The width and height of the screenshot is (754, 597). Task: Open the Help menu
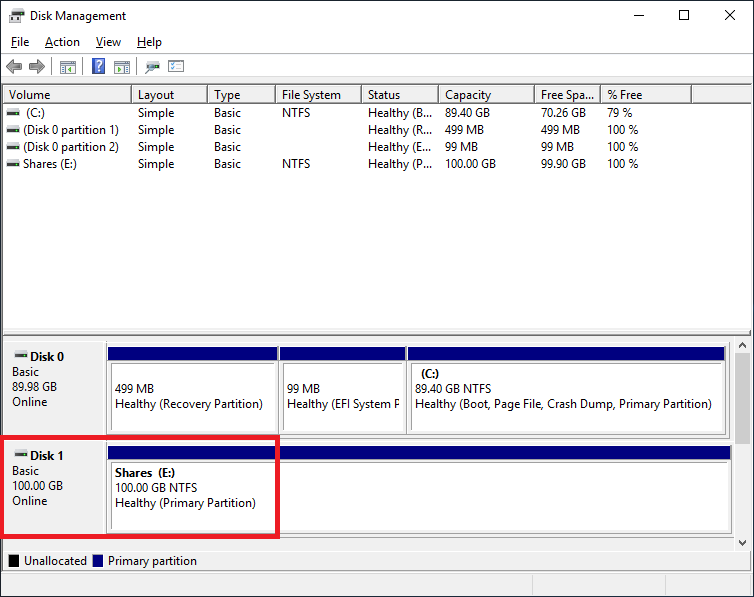[x=149, y=42]
